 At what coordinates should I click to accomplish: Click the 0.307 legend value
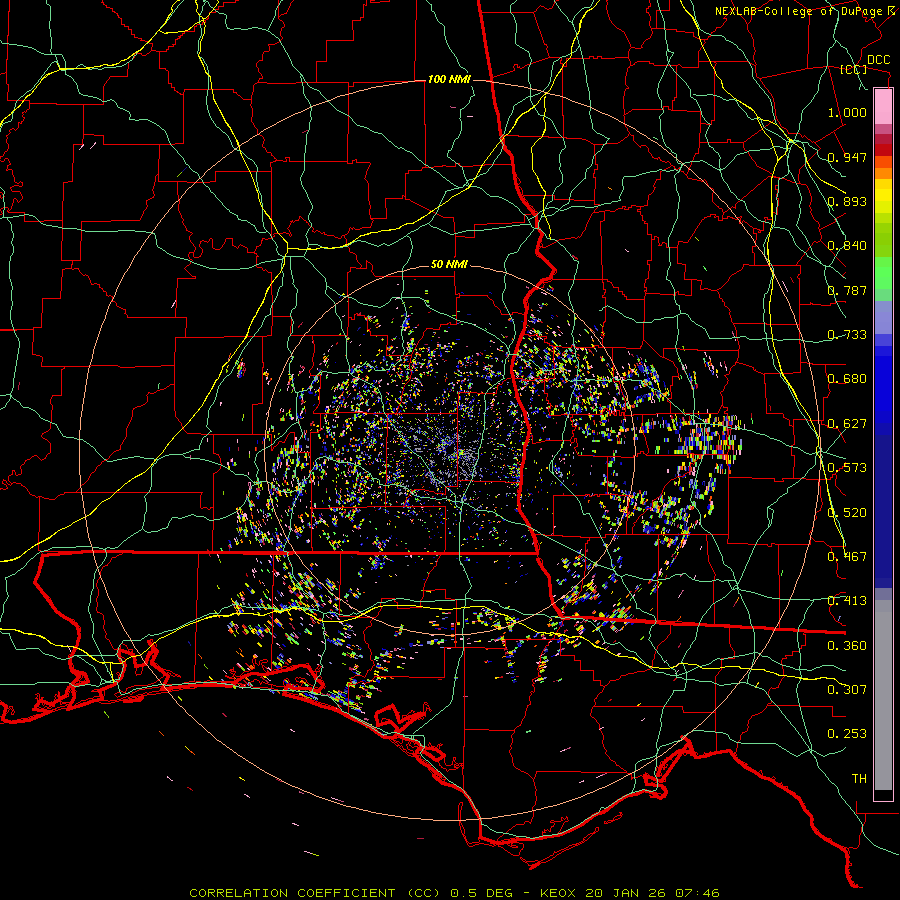[x=847, y=690]
